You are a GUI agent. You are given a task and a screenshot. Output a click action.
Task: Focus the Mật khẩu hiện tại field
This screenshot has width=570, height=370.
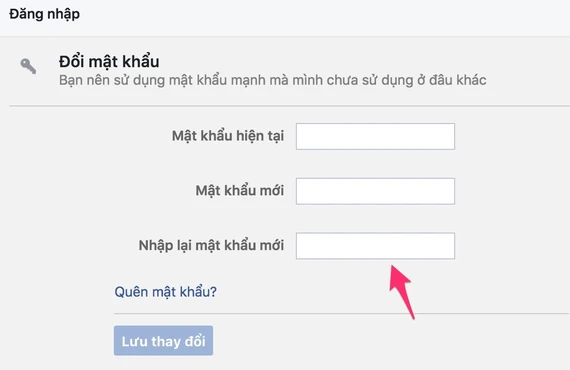(x=375, y=136)
